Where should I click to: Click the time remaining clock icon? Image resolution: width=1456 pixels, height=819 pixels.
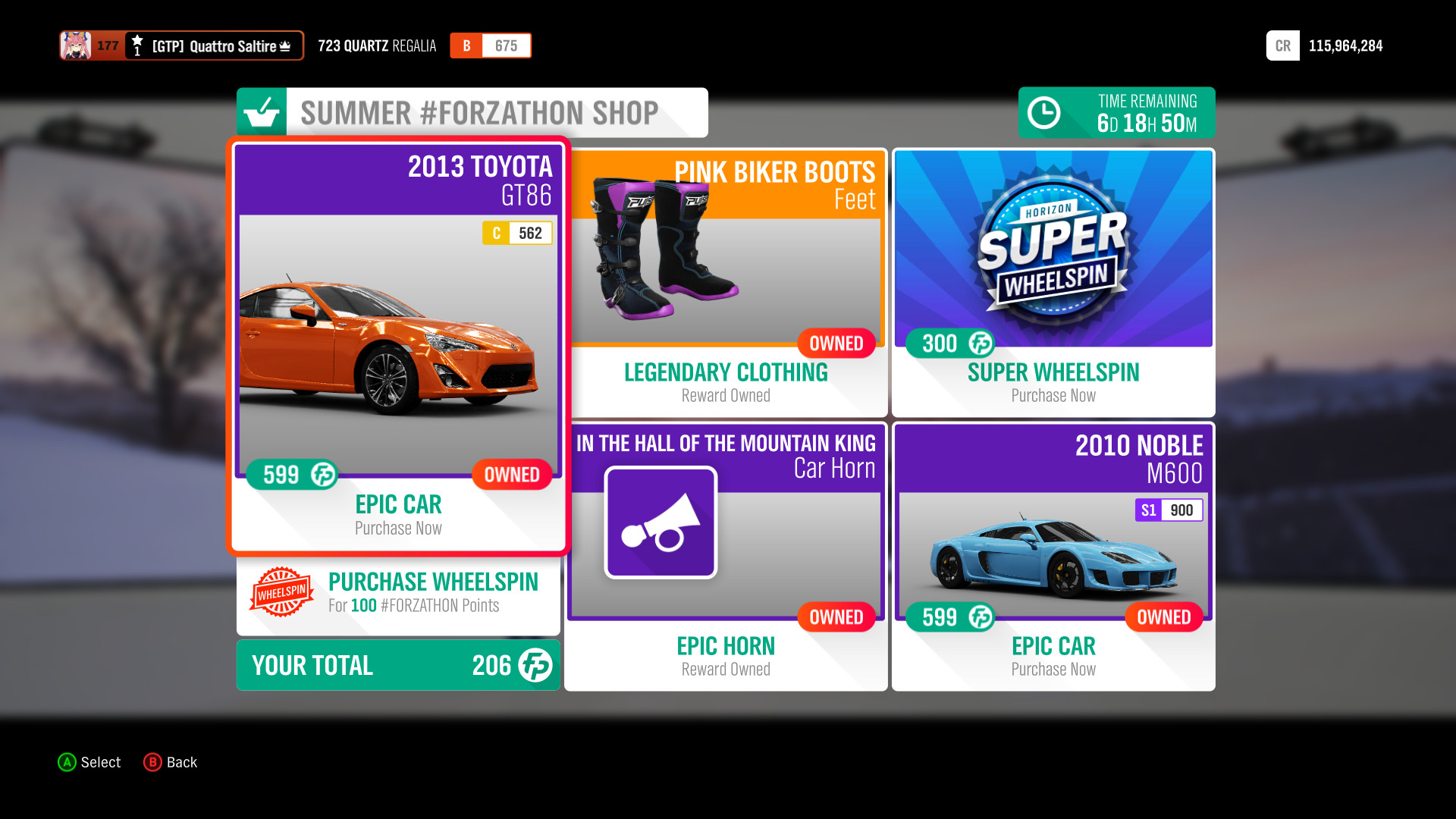[x=1043, y=113]
